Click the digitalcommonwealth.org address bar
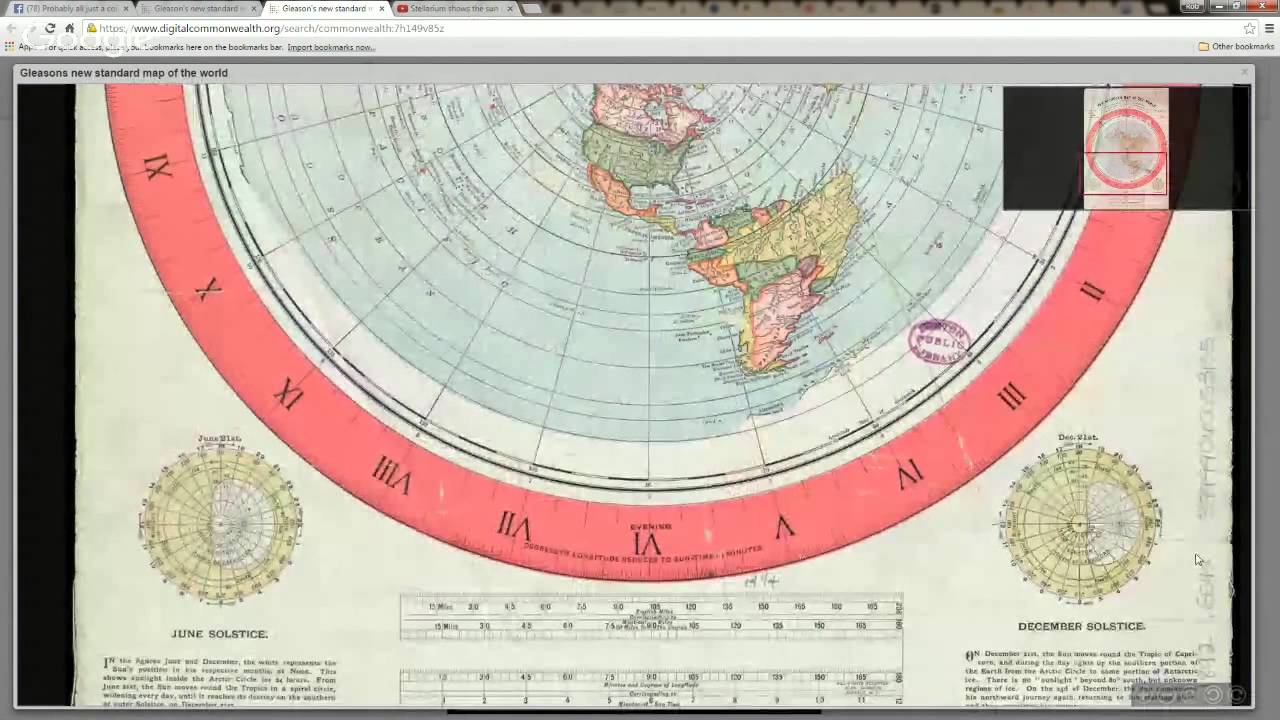 tap(660, 28)
